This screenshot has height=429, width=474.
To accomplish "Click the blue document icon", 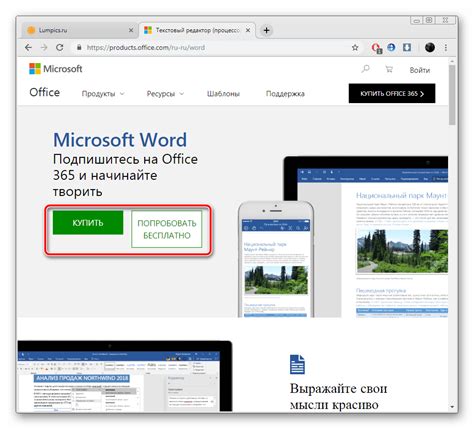I will pos(297,364).
